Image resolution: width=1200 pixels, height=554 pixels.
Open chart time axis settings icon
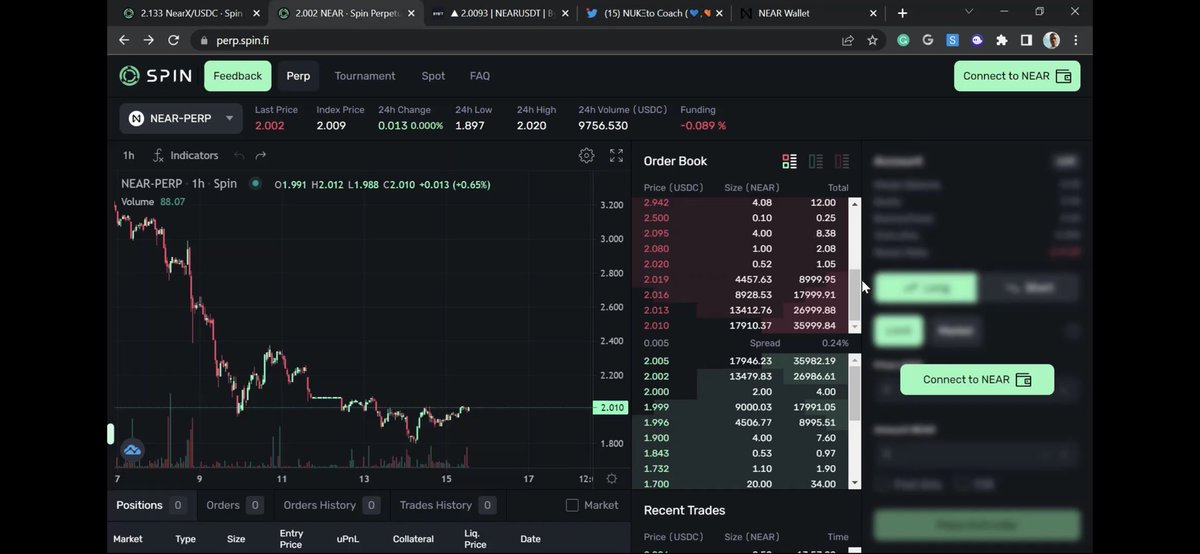pyautogui.click(x=612, y=479)
